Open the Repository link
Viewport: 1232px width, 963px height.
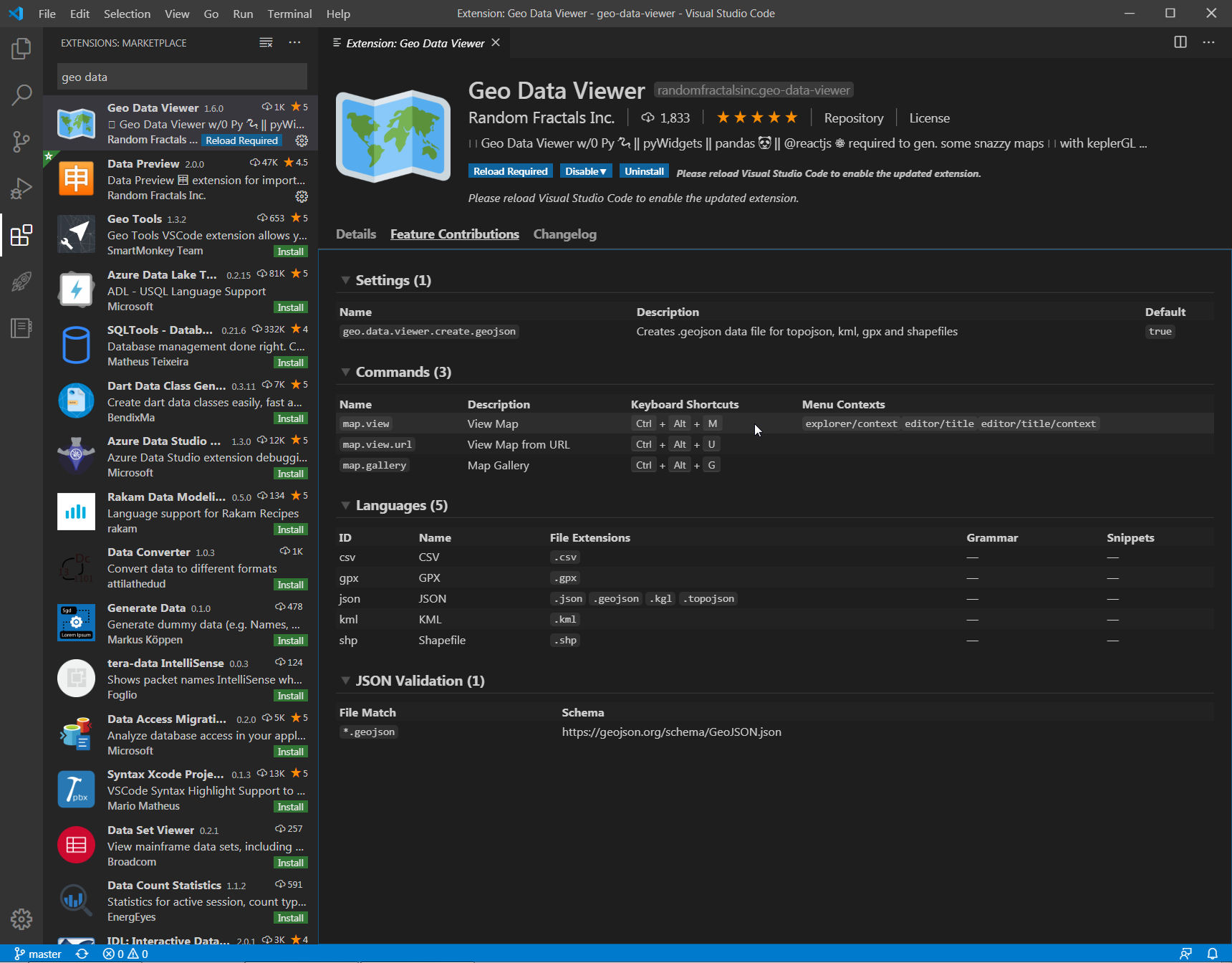tap(854, 118)
